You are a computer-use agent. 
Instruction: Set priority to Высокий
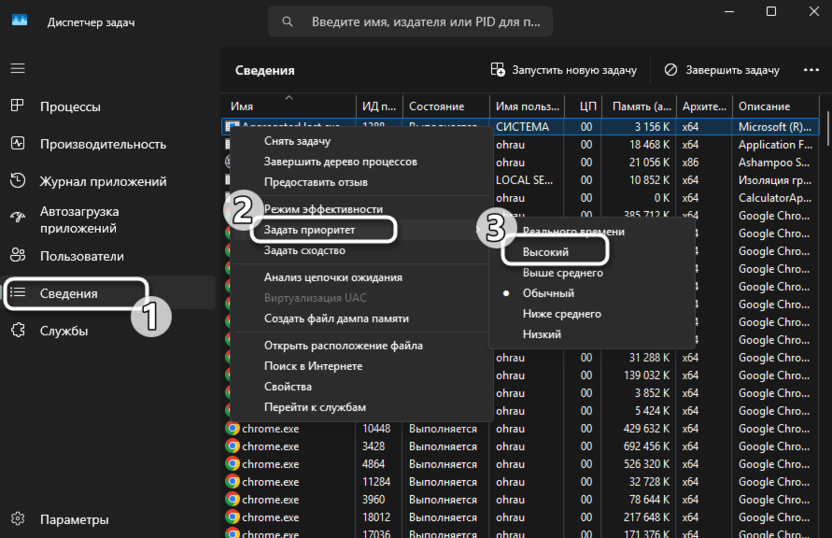pos(546,253)
